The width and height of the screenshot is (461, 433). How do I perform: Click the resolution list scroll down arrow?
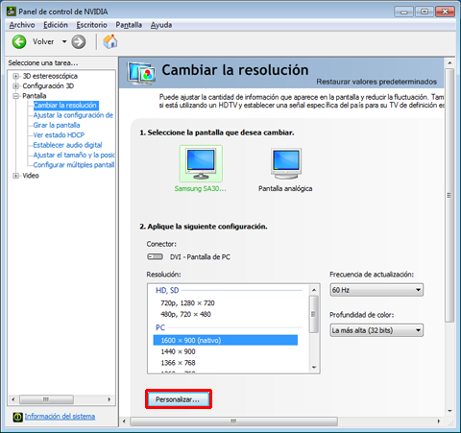coord(314,367)
